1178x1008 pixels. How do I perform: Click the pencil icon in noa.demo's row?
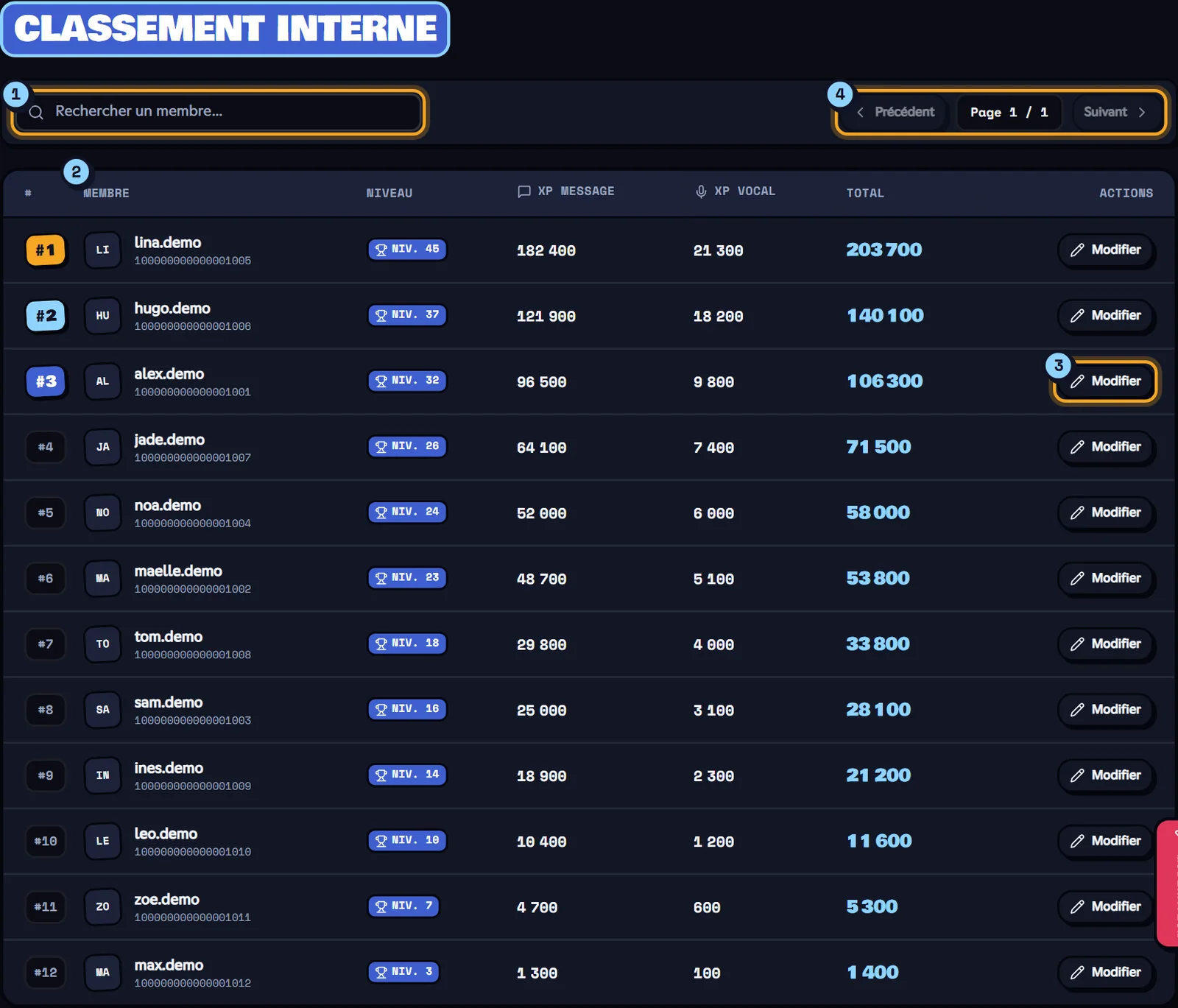tap(1077, 512)
